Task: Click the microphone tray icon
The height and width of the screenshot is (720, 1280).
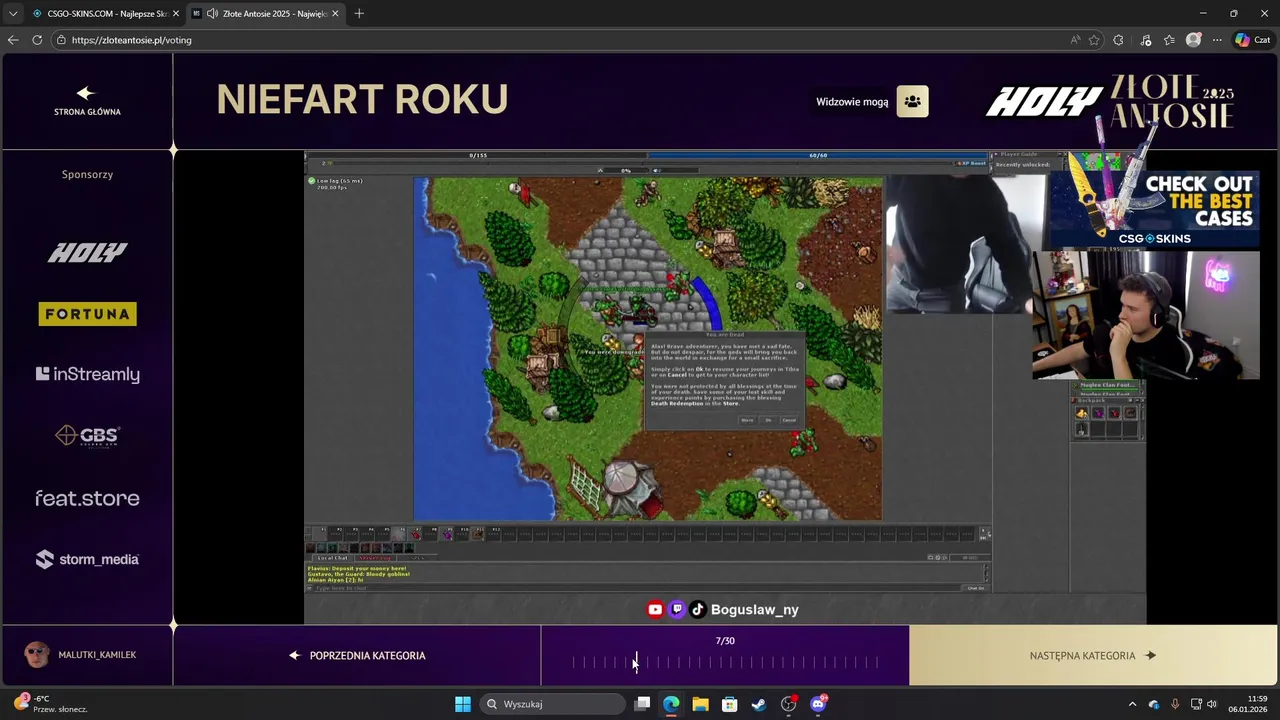Action: point(1175,704)
